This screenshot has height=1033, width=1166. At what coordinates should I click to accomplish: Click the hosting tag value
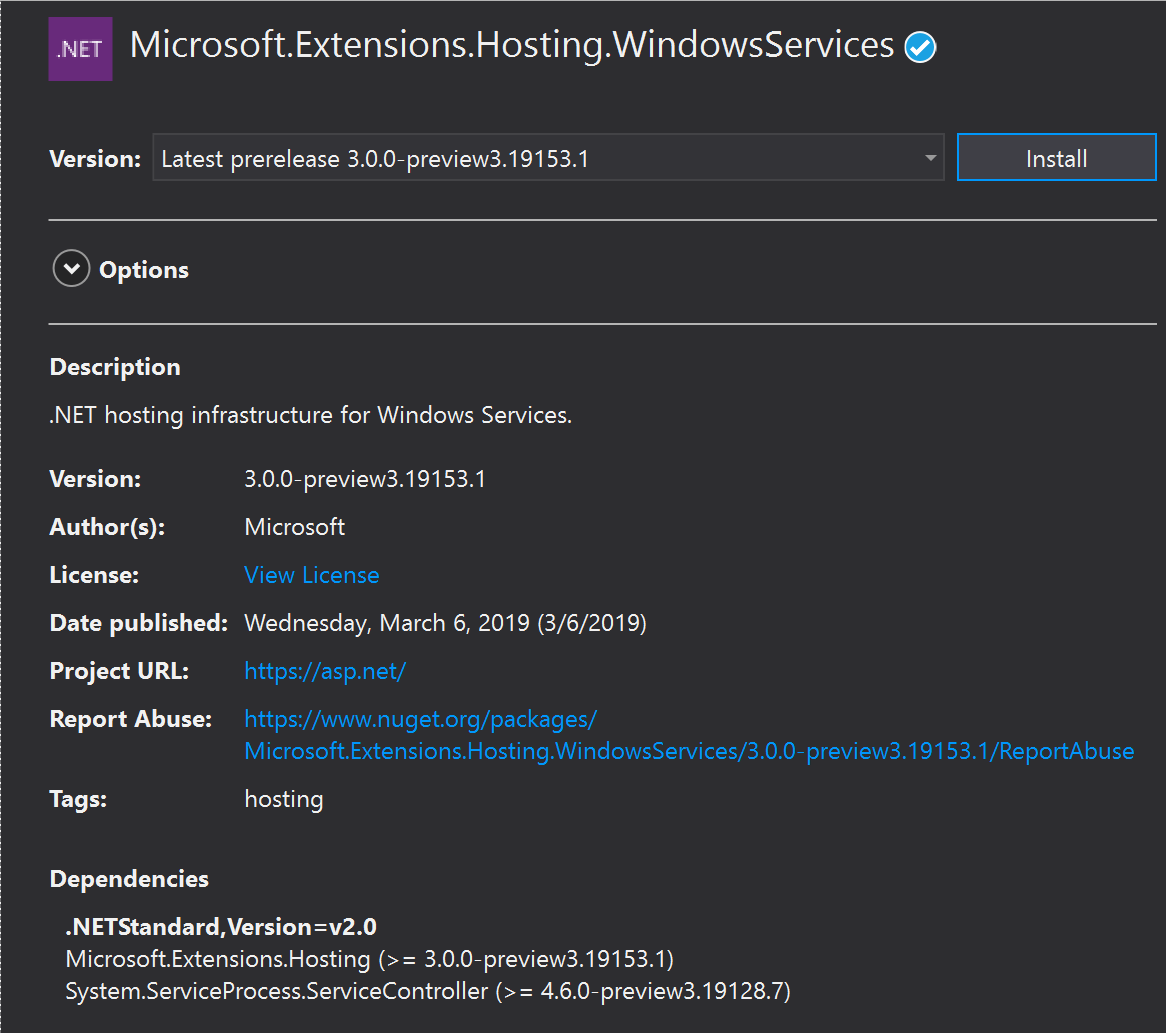coord(283,799)
